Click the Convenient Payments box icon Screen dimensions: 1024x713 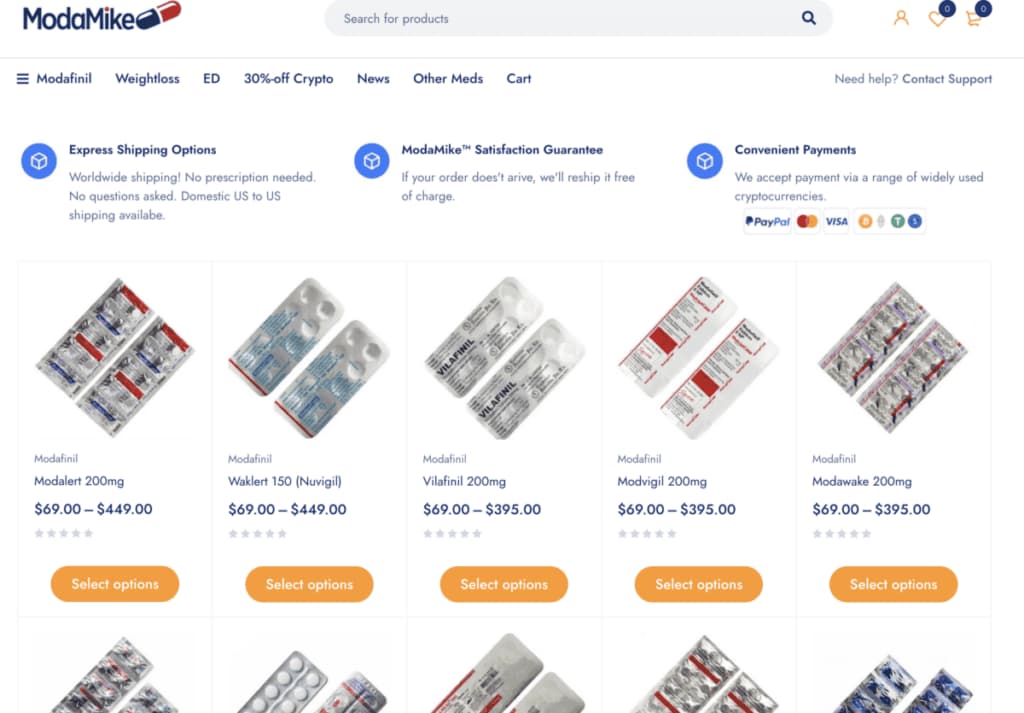tap(705, 161)
